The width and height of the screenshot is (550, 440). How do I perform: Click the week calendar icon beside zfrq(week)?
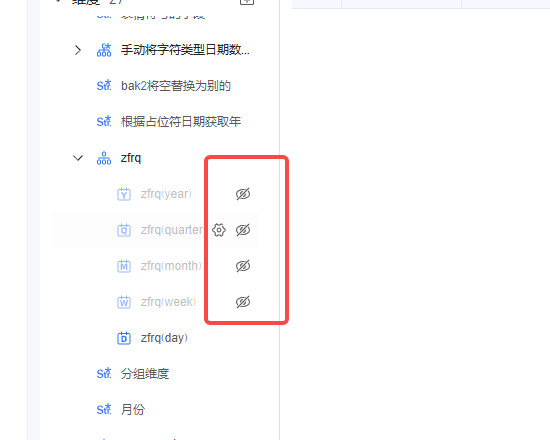click(124, 302)
